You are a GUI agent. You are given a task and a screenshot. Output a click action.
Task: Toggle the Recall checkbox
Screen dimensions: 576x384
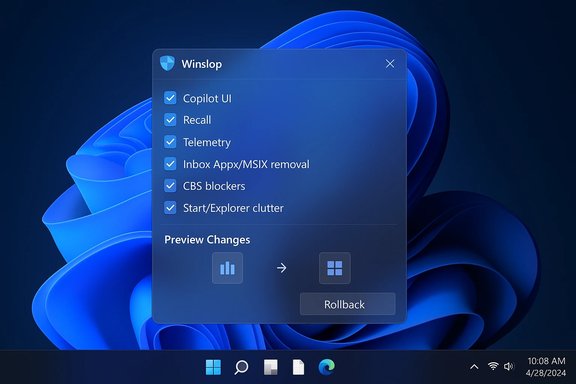coord(170,120)
